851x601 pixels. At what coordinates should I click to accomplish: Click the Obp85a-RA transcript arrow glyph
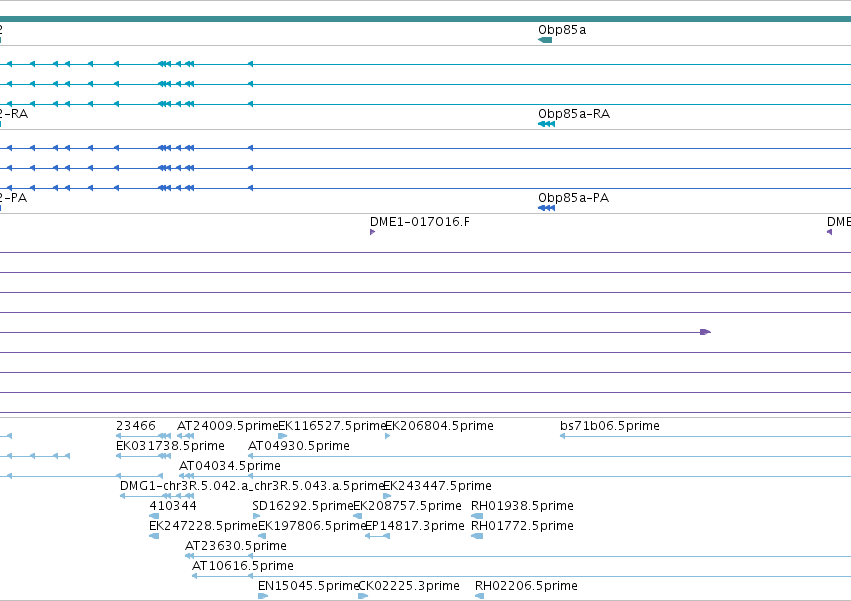[547, 124]
